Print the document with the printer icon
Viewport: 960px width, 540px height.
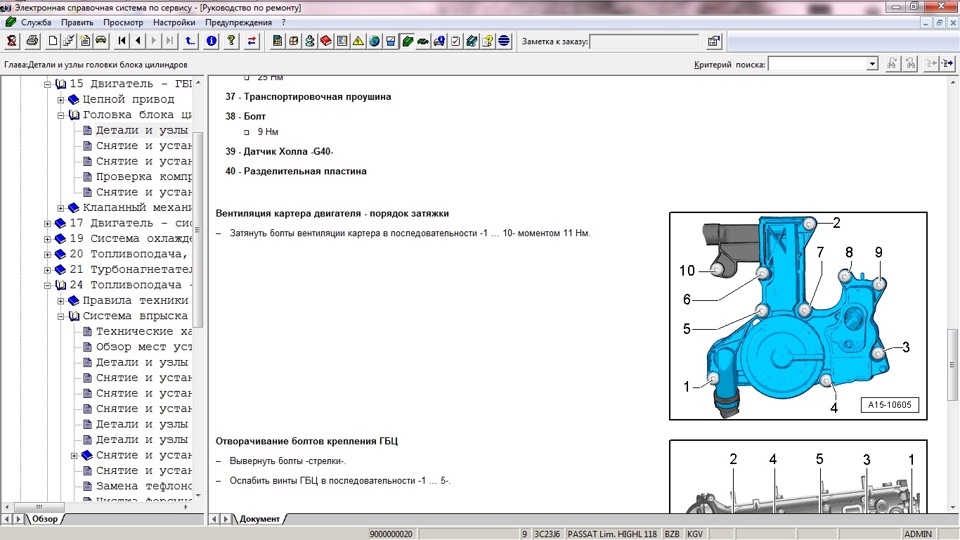pyautogui.click(x=32, y=41)
